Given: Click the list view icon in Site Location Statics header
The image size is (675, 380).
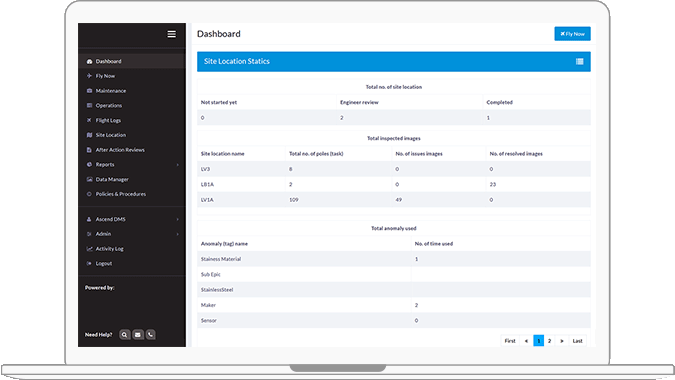Looking at the screenshot, I should point(579,62).
